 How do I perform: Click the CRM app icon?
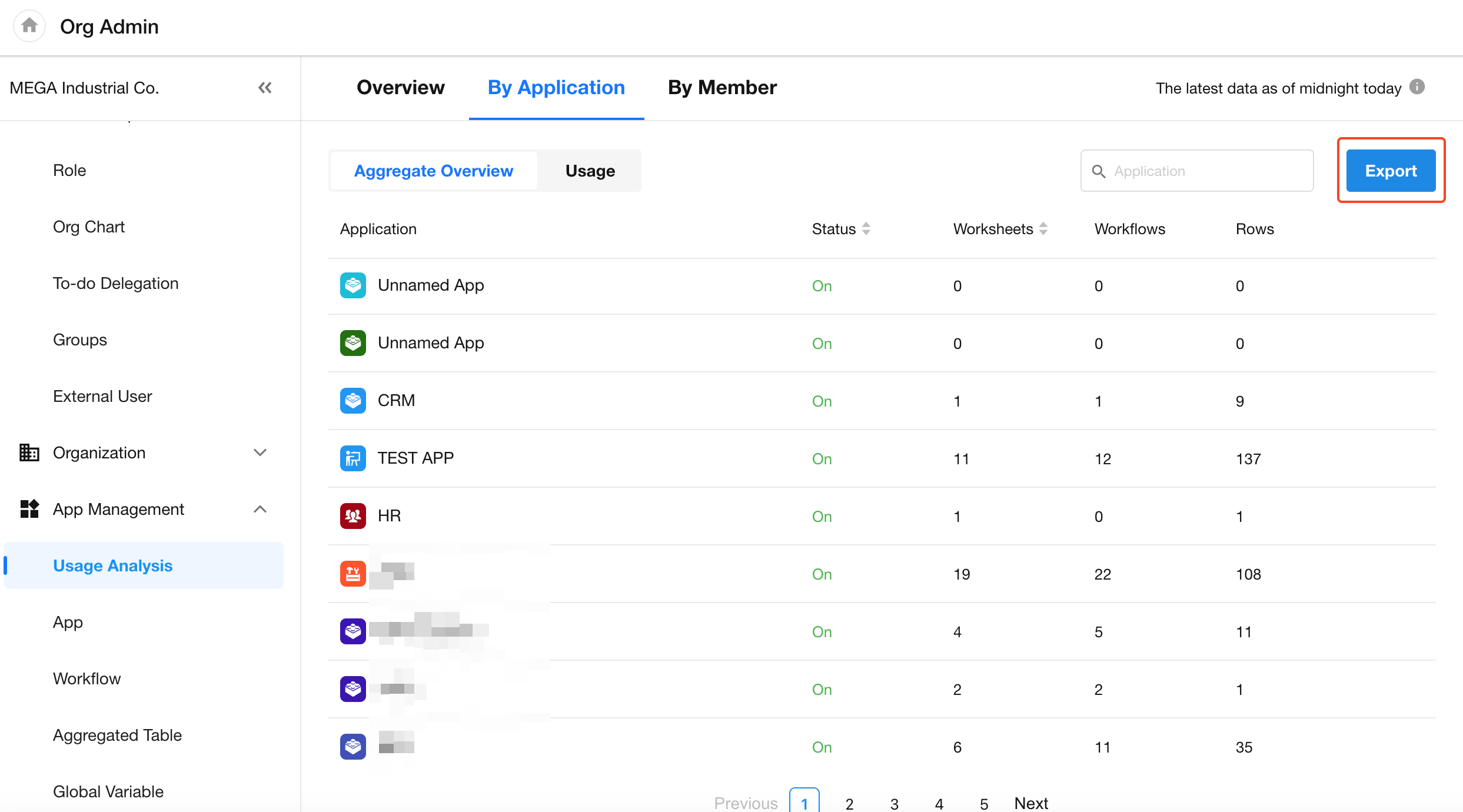pos(353,401)
